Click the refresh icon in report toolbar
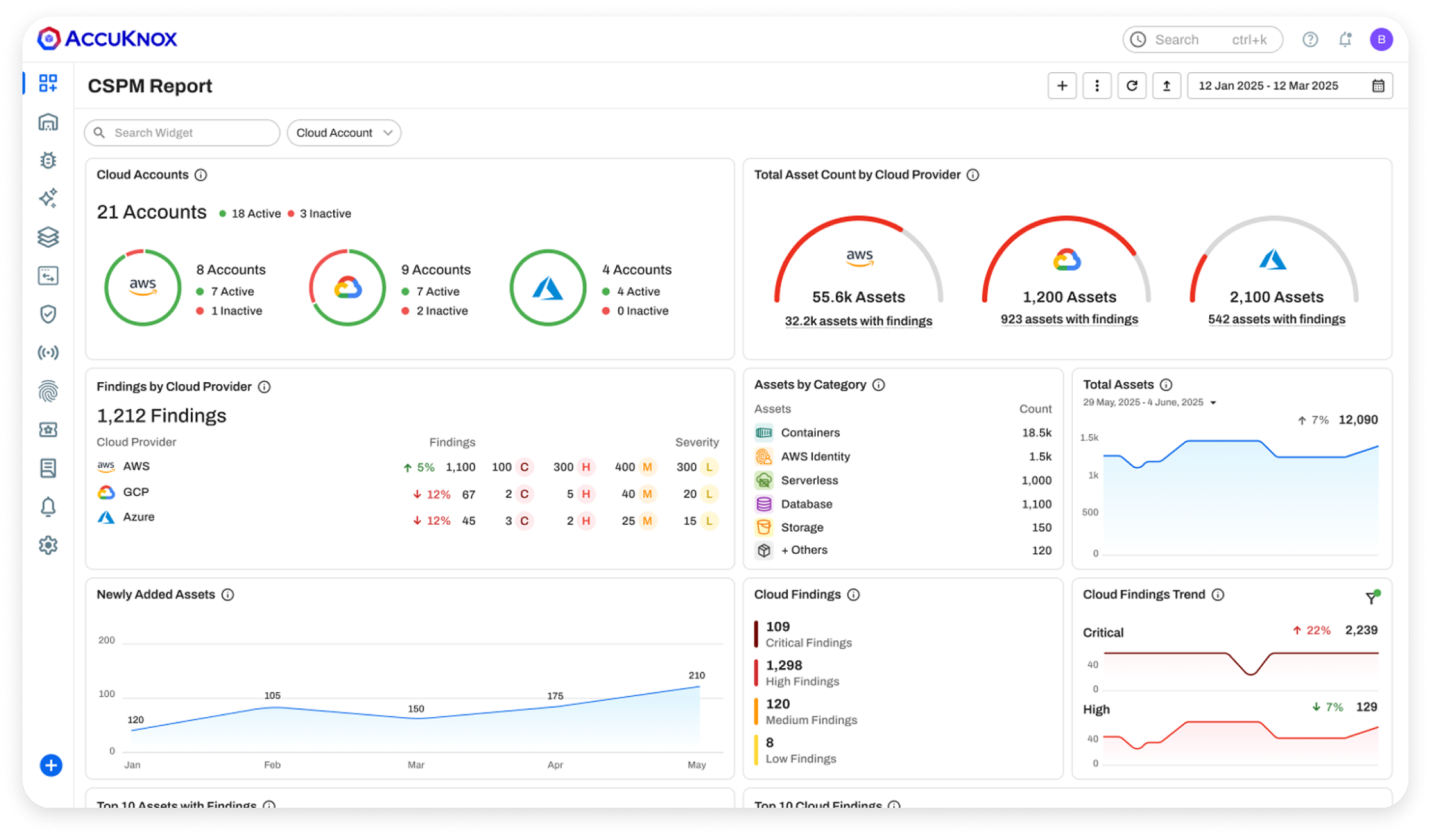The image size is (1431, 837). 1131,86
